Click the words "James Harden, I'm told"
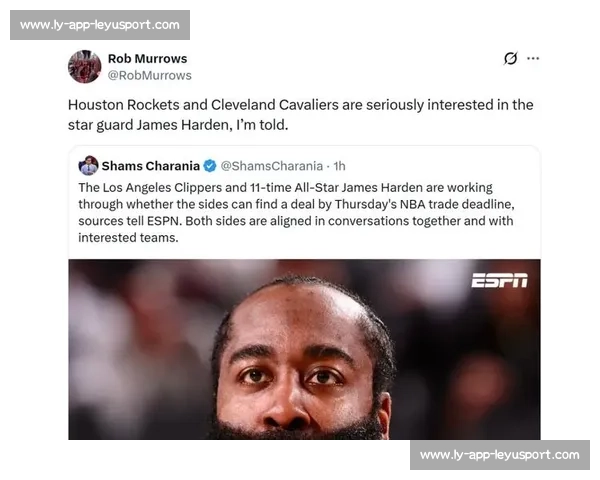600x480 pixels. click(x=212, y=125)
